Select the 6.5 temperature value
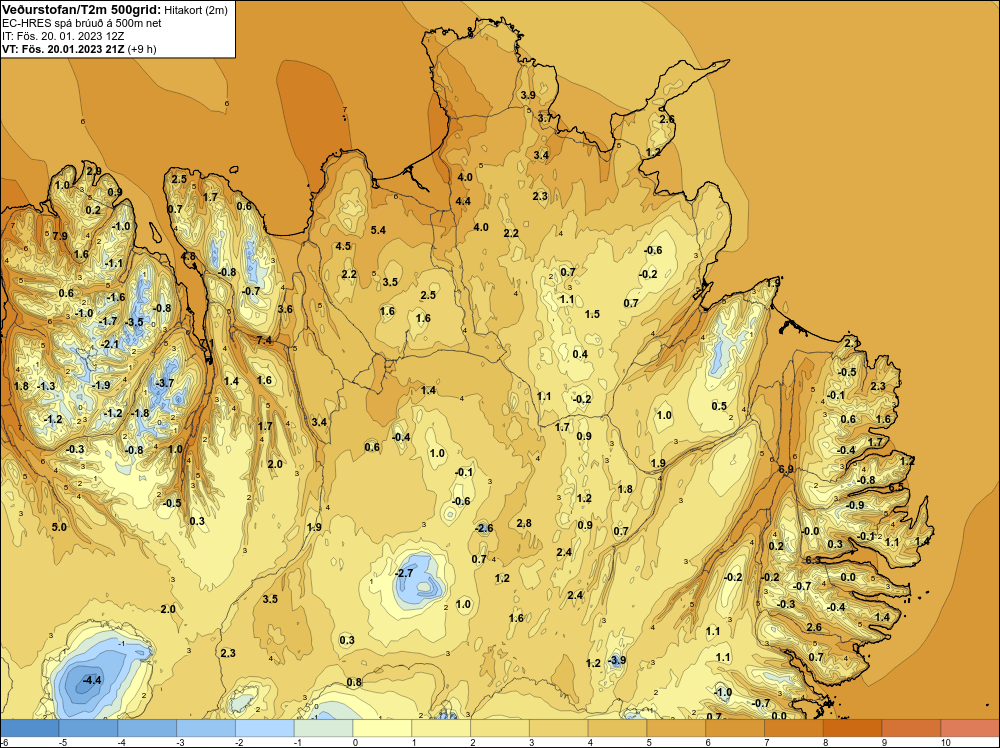The image size is (1000, 748). coord(896,487)
